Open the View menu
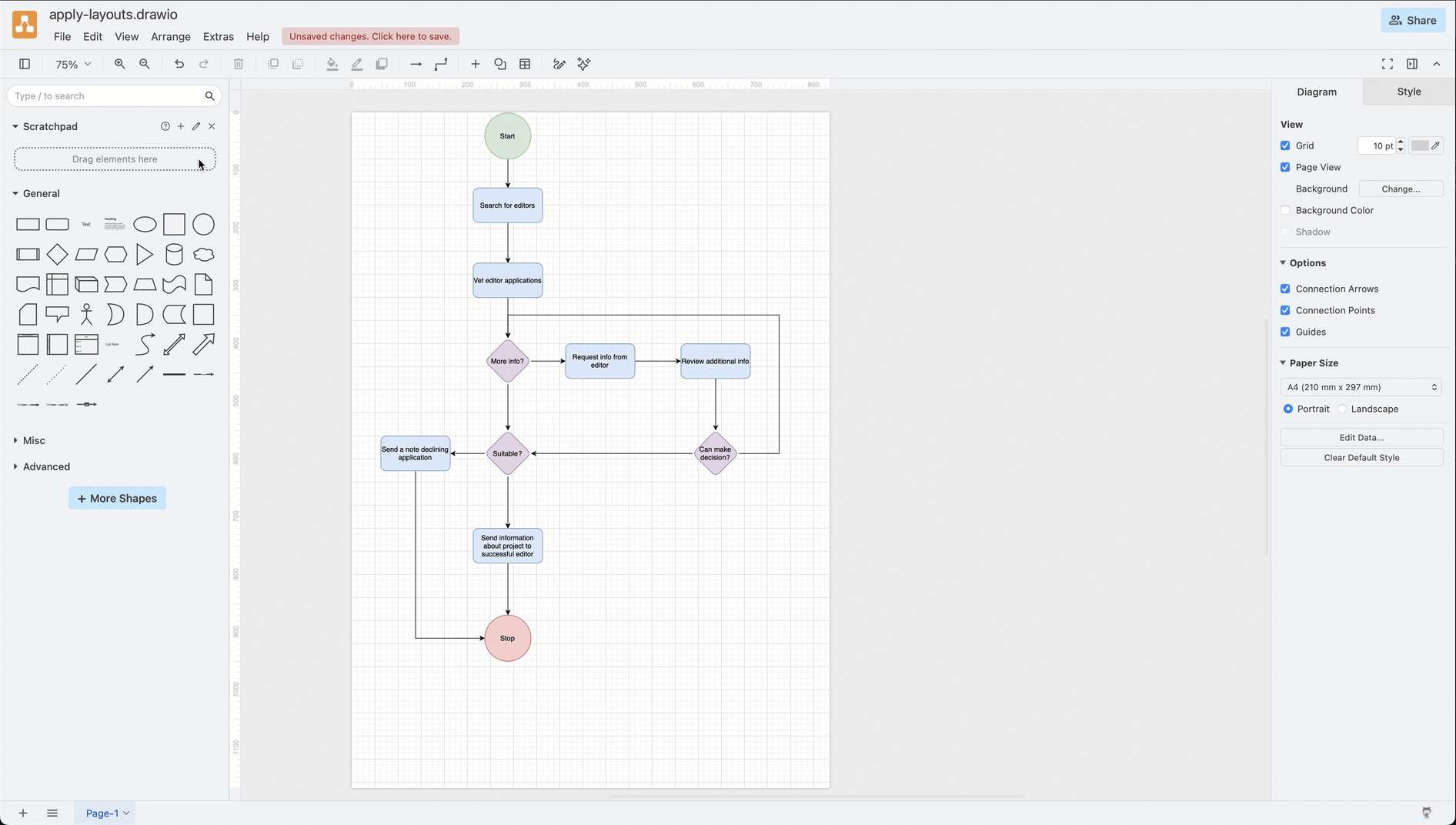The image size is (1456, 825). click(127, 36)
